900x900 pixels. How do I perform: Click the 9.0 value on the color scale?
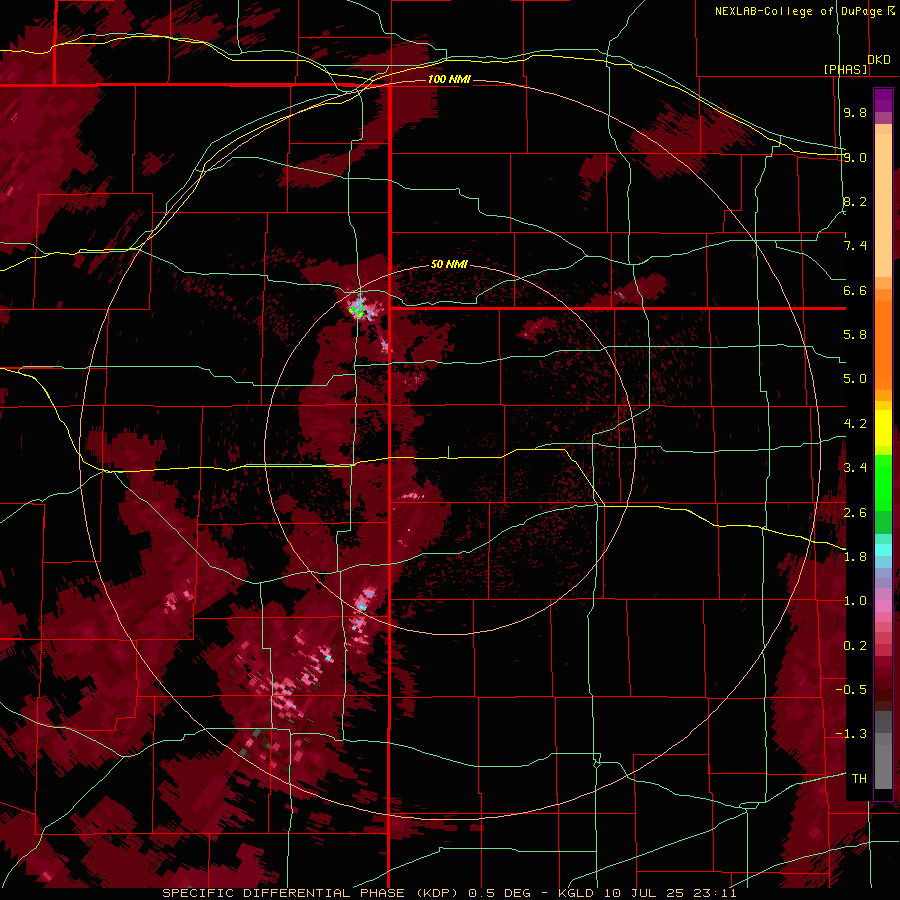855,157
